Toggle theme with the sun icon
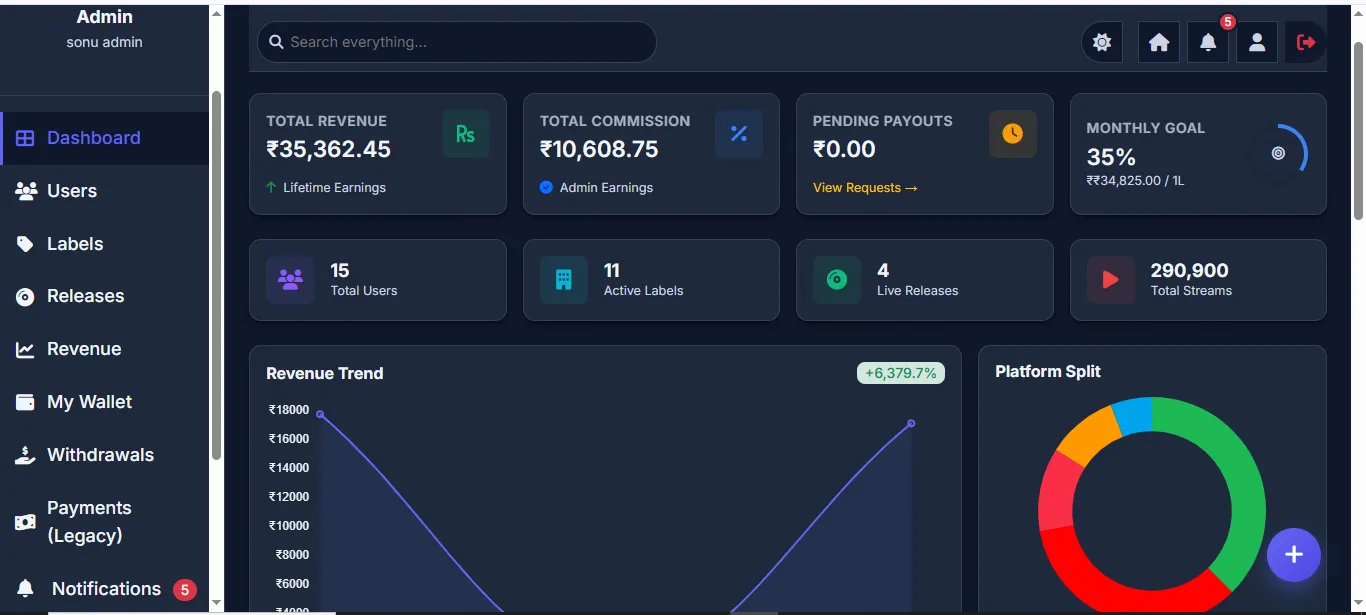This screenshot has width=1366, height=615. 1102,42
